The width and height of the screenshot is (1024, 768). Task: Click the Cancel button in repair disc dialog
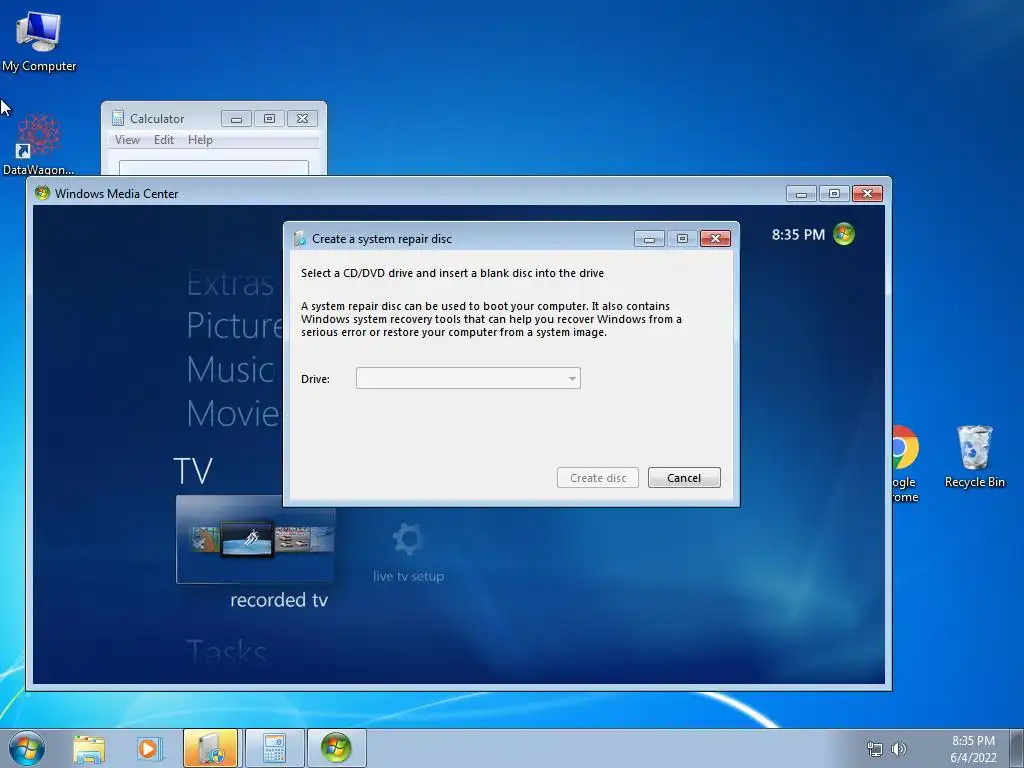pos(684,477)
